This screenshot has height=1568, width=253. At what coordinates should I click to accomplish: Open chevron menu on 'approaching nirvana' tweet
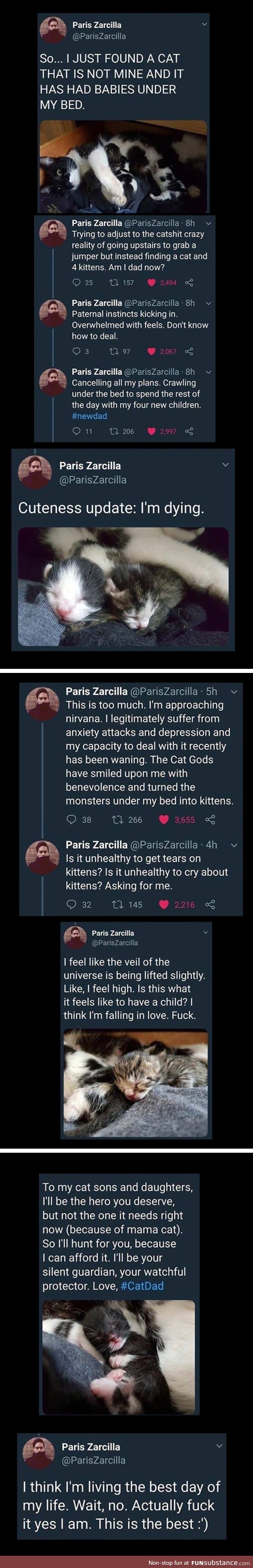233,691
